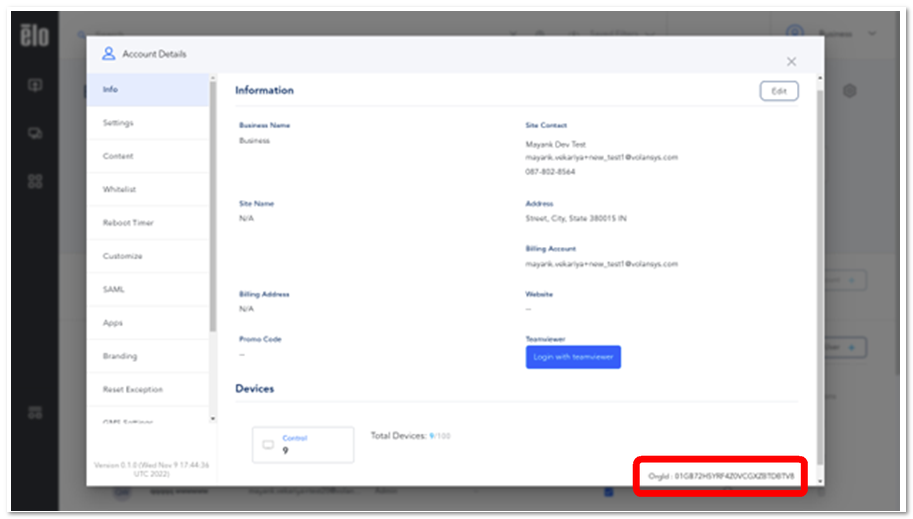
Task: Click main panel scroll-up arrow
Action: pos(820,78)
